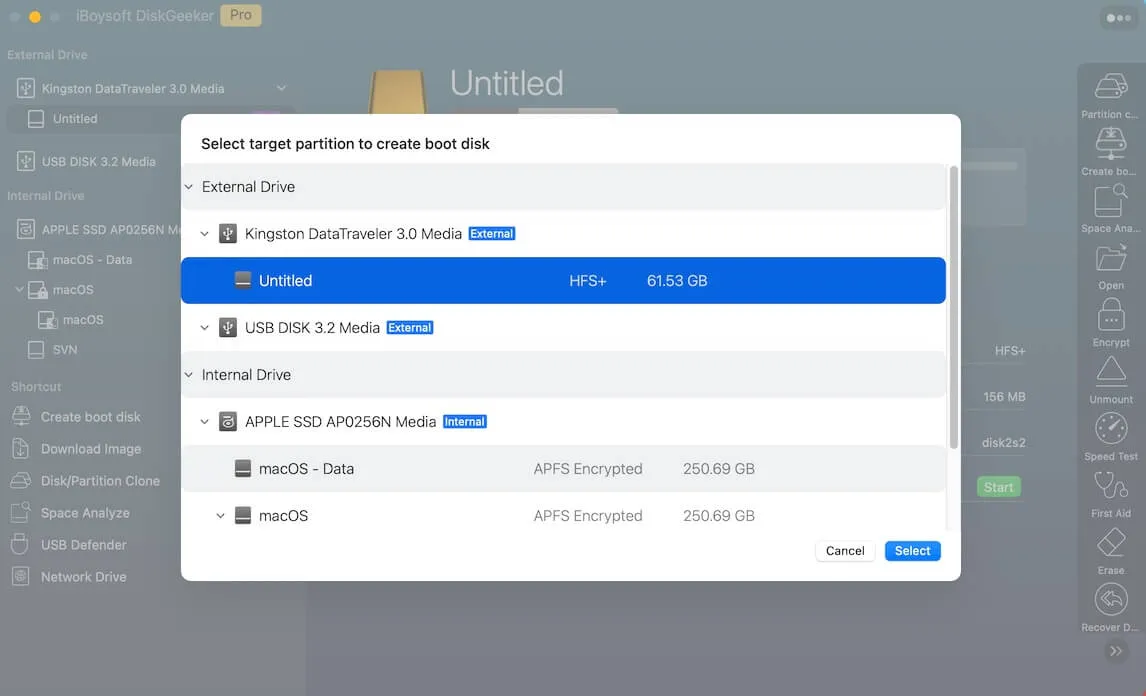Click the Internal badge next to APPLE SSD
This screenshot has width=1146, height=696.
465,422
